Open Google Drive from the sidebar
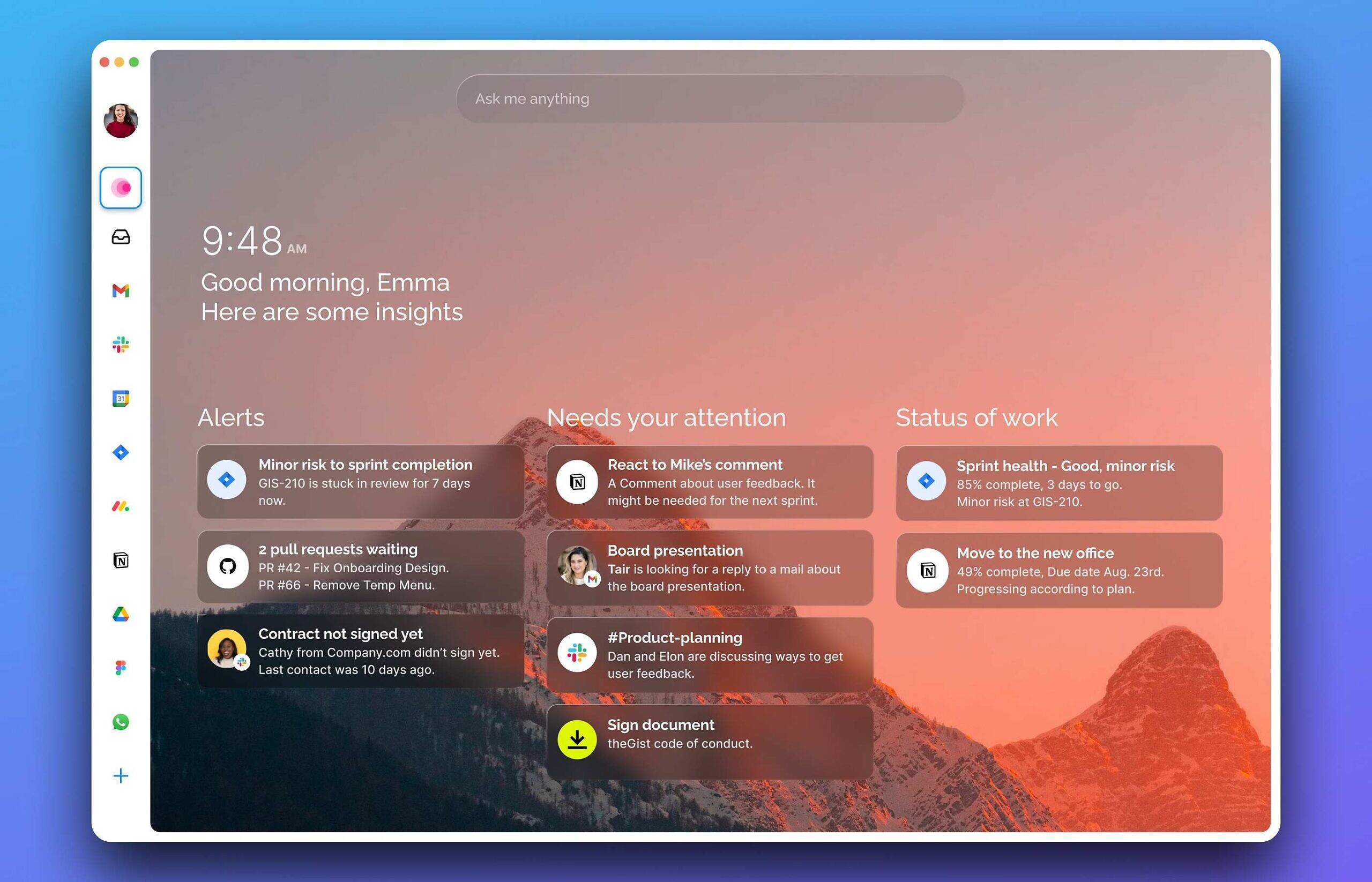This screenshot has height=882, width=1372. point(120,614)
